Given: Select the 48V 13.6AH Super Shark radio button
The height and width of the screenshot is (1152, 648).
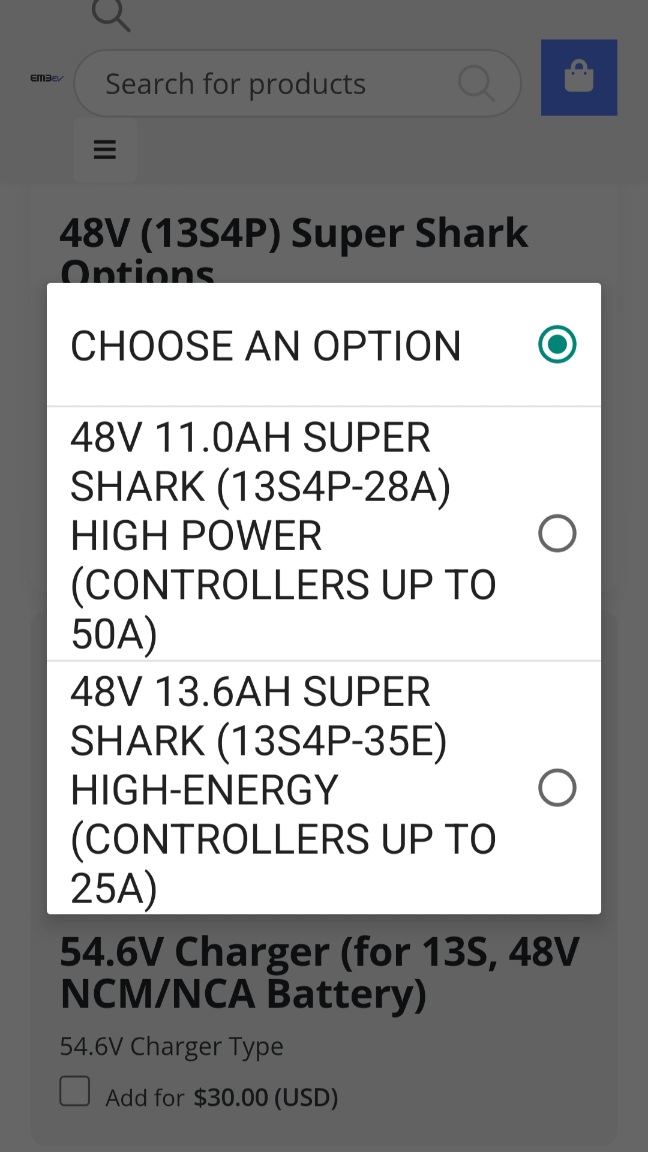Looking at the screenshot, I should [557, 788].
